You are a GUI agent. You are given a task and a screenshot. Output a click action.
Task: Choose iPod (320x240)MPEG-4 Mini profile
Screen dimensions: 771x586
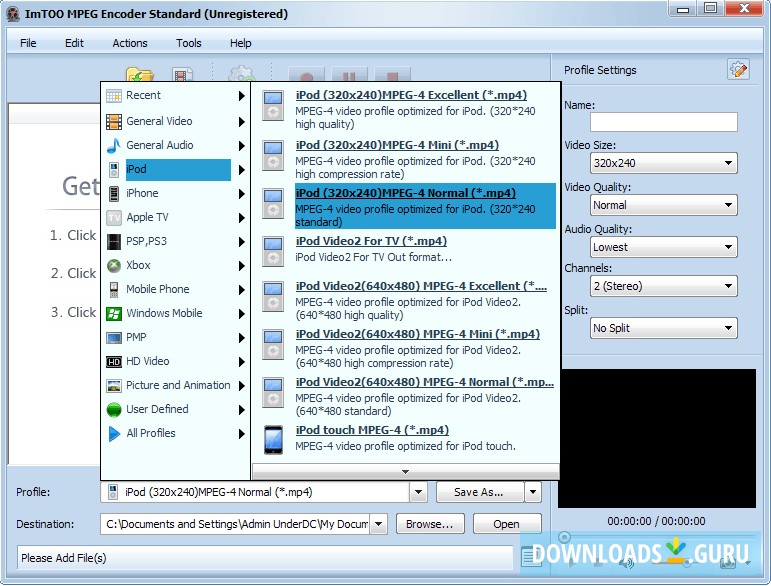(397, 146)
